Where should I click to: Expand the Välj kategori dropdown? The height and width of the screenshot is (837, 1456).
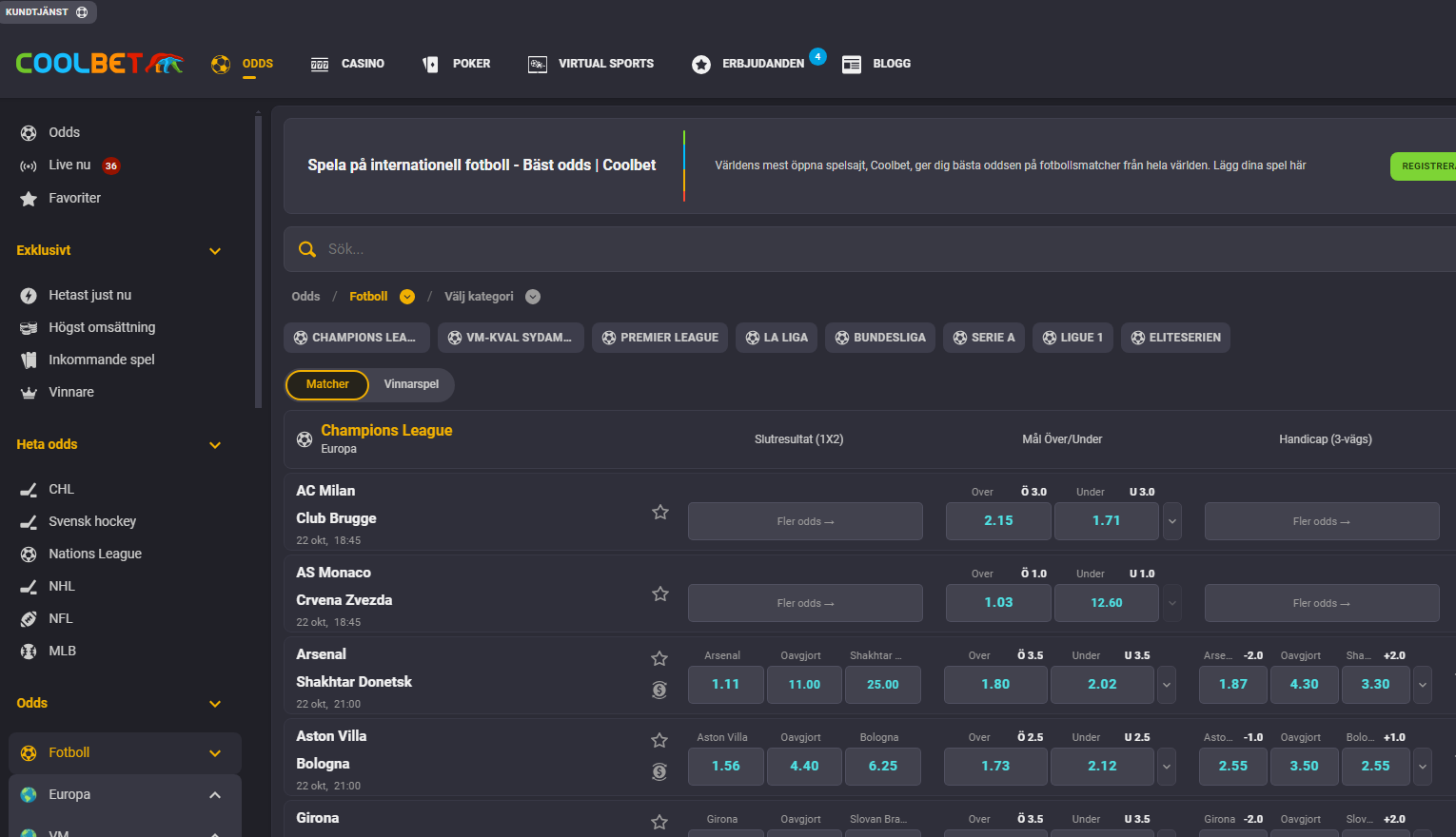tap(533, 297)
